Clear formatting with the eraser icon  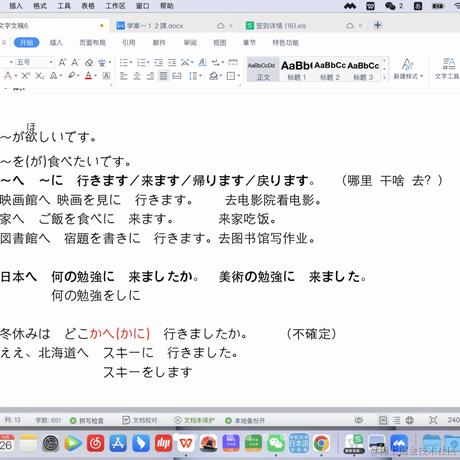[x=89, y=62]
